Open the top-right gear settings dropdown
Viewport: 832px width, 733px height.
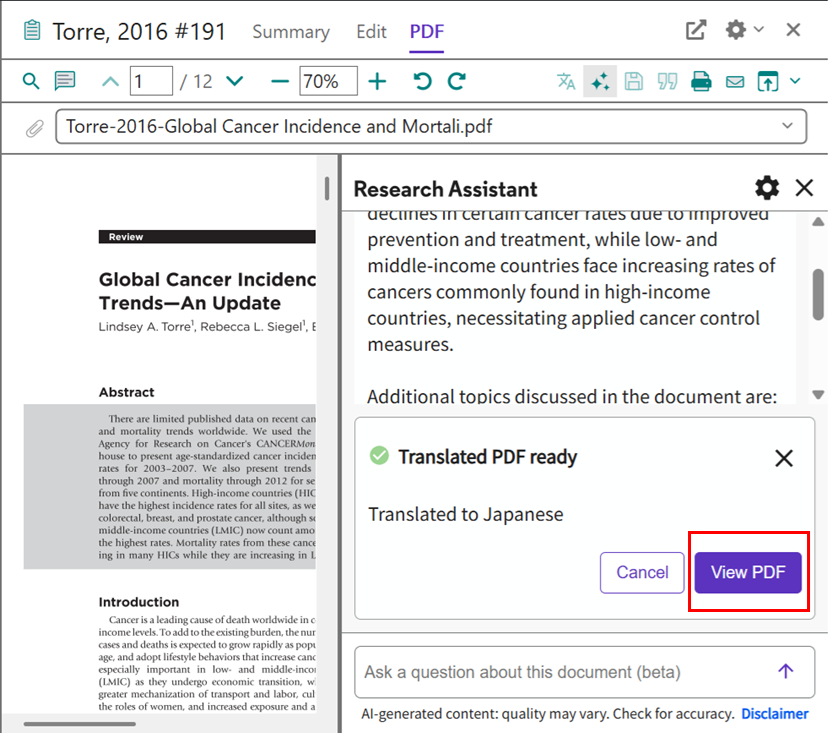744,30
